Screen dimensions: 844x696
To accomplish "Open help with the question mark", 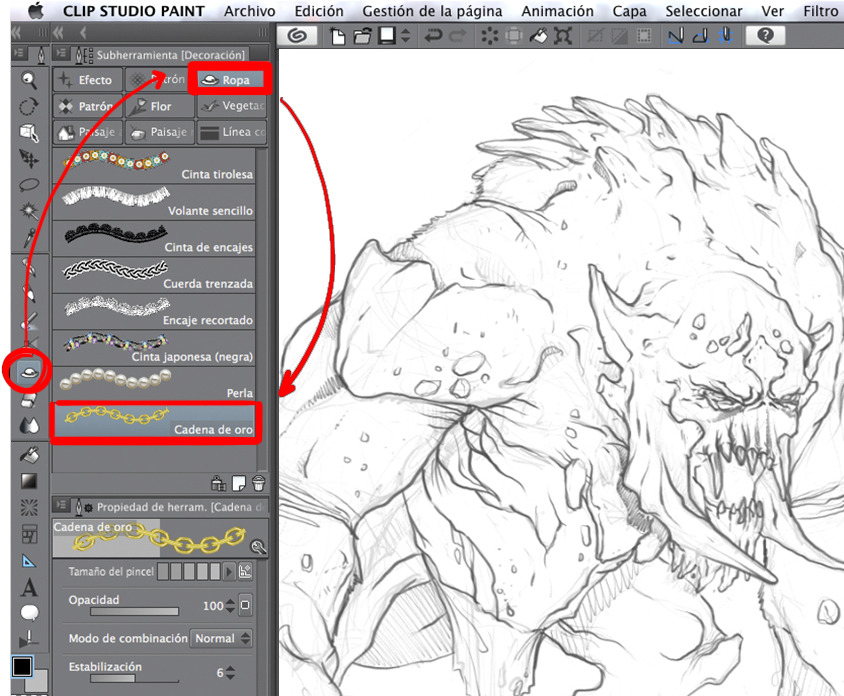I will (765, 36).
